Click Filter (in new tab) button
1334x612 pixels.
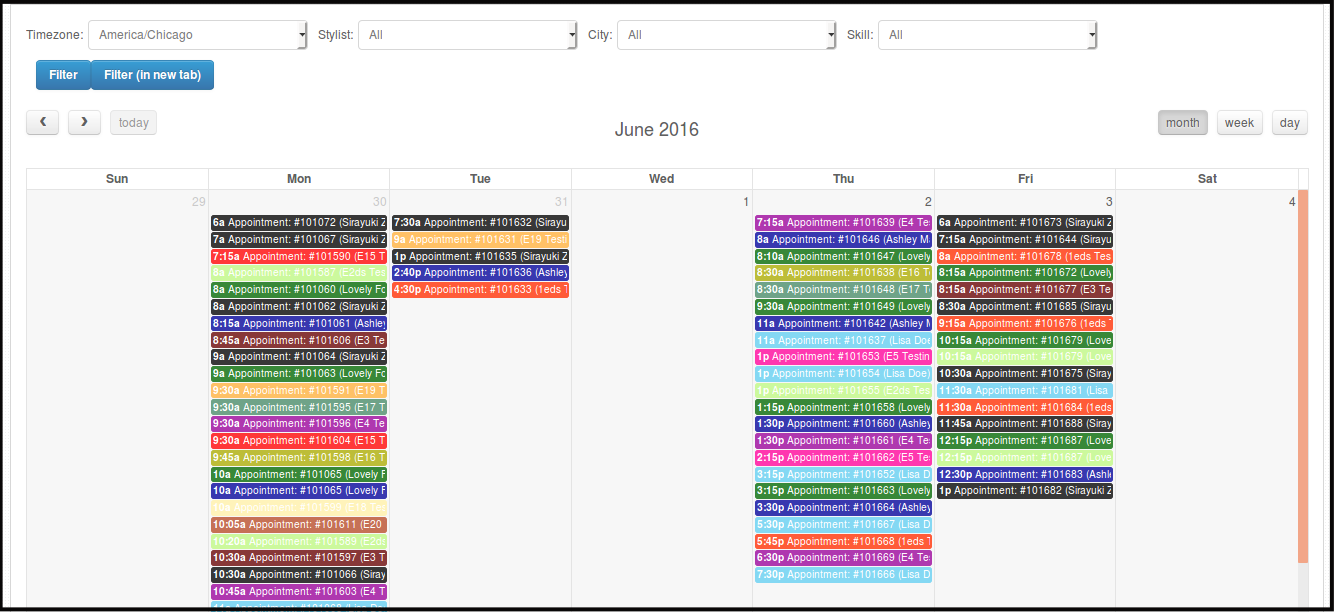coord(152,75)
